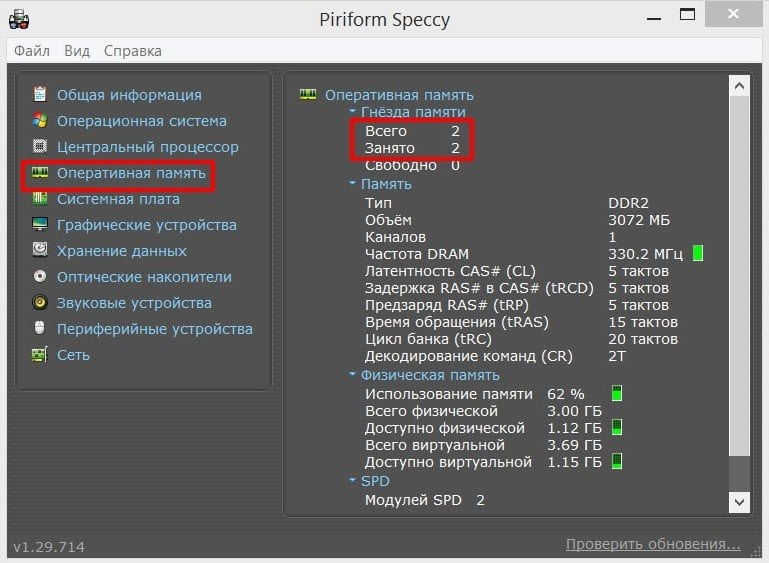Image resolution: width=769 pixels, height=563 pixels.
Task: Open Периферийные устройства section
Action: point(155,329)
